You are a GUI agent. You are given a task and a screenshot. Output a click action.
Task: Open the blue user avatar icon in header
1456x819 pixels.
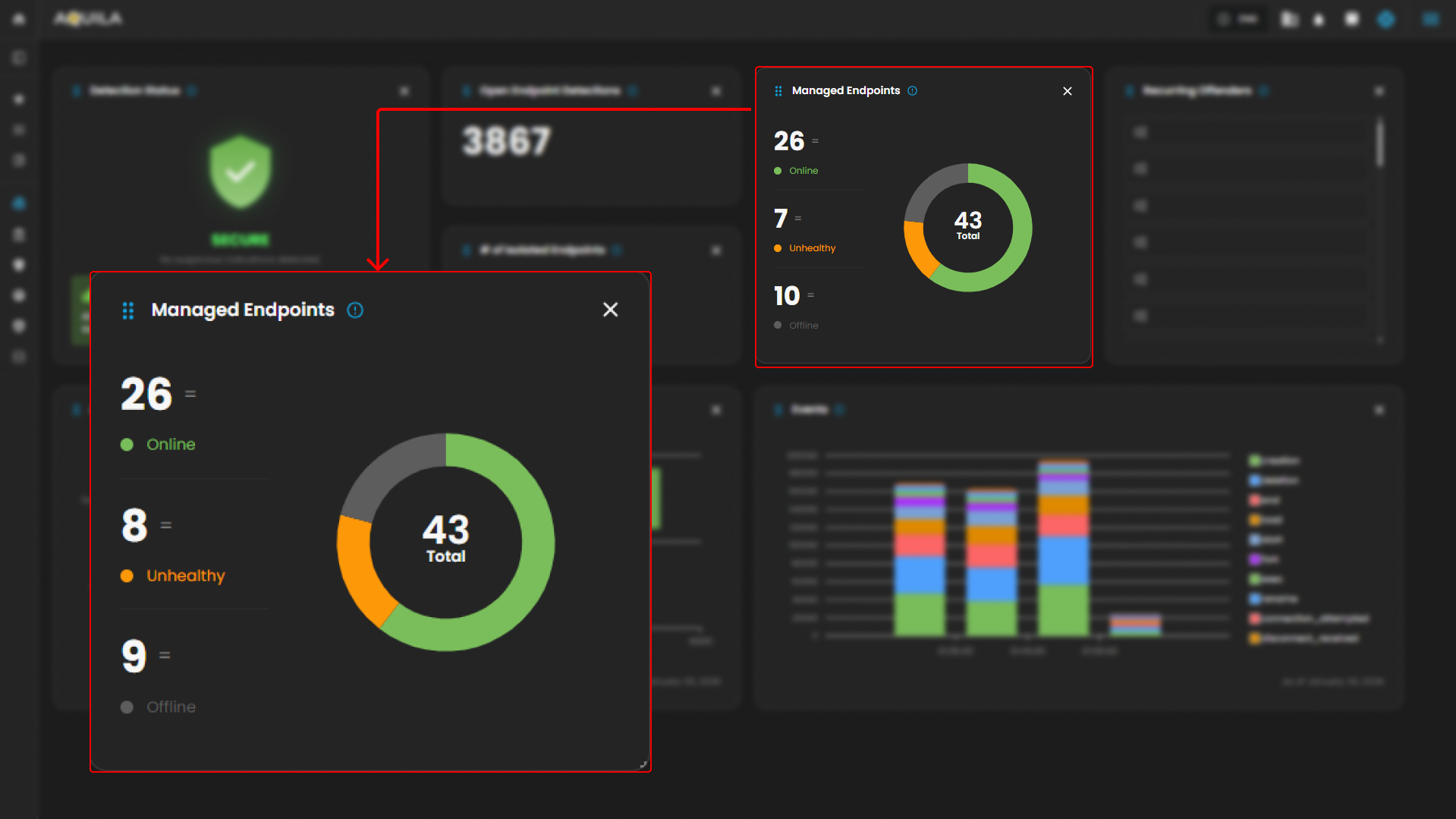1385,20
